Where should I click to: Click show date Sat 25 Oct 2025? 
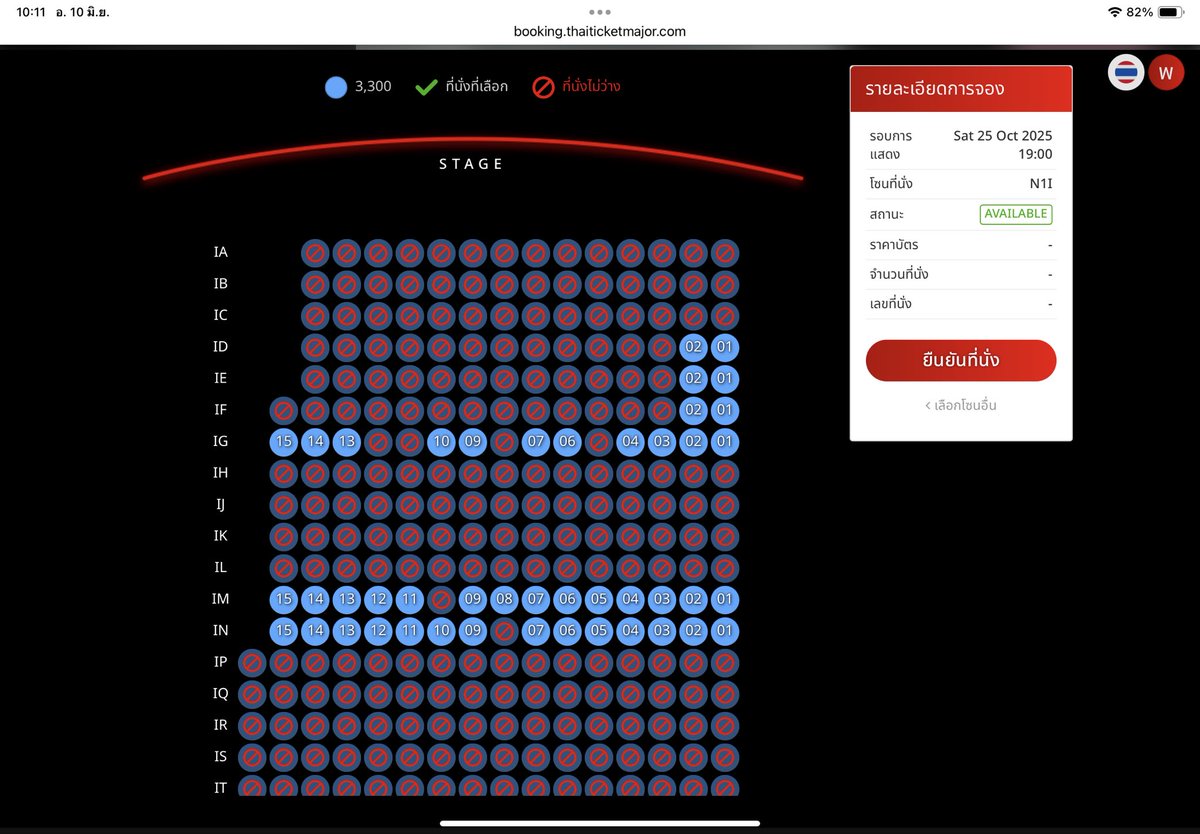pyautogui.click(x=1002, y=136)
